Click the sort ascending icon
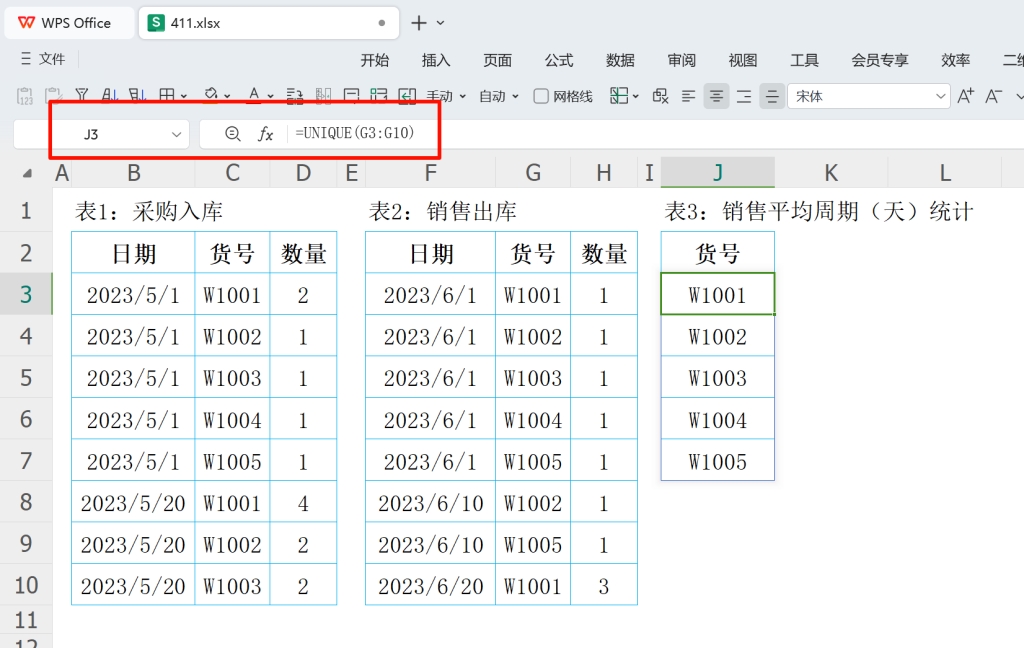 110,96
